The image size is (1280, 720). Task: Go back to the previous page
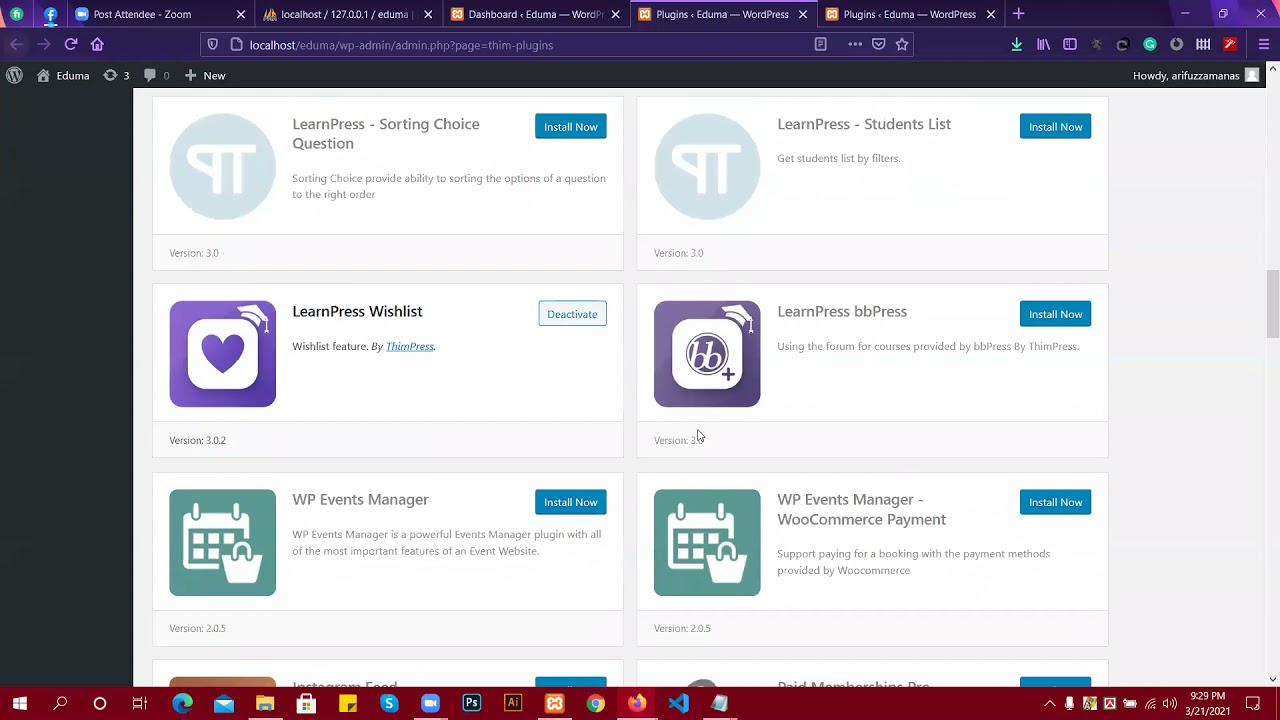coord(17,44)
